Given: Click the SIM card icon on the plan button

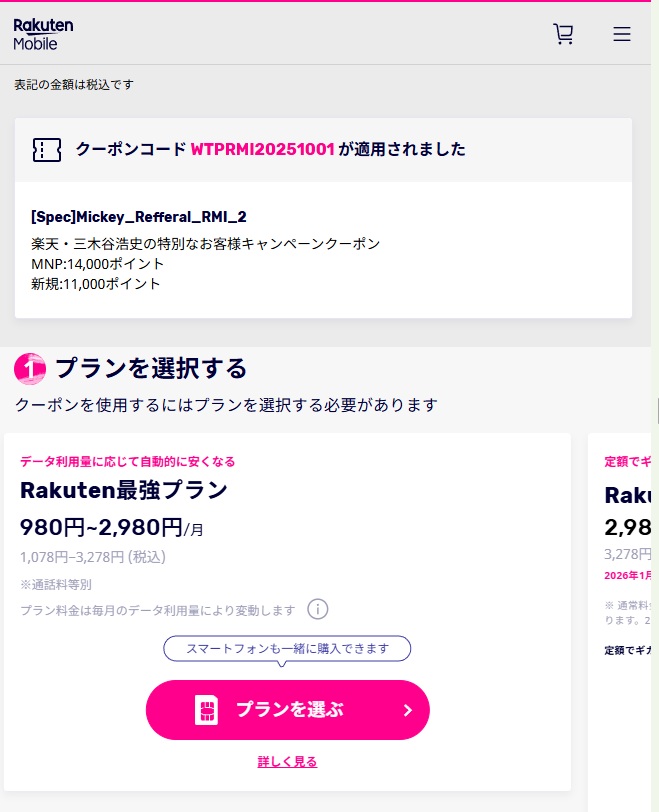Looking at the screenshot, I should [206, 710].
